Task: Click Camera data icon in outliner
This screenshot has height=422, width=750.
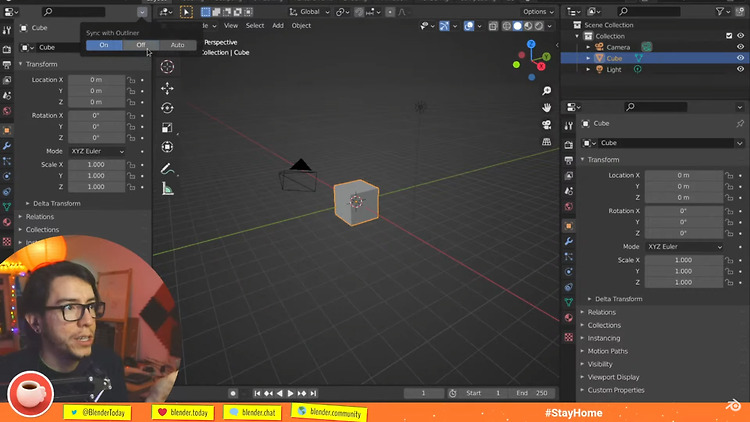Action: pos(647,47)
